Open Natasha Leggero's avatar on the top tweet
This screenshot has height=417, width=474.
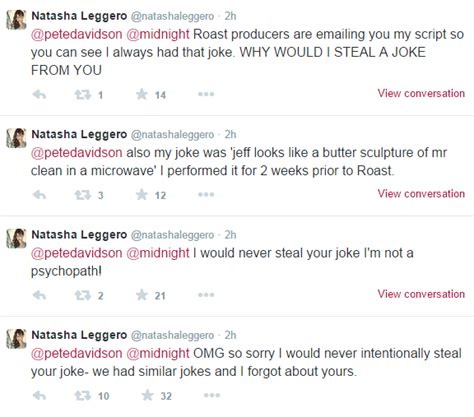(16, 20)
